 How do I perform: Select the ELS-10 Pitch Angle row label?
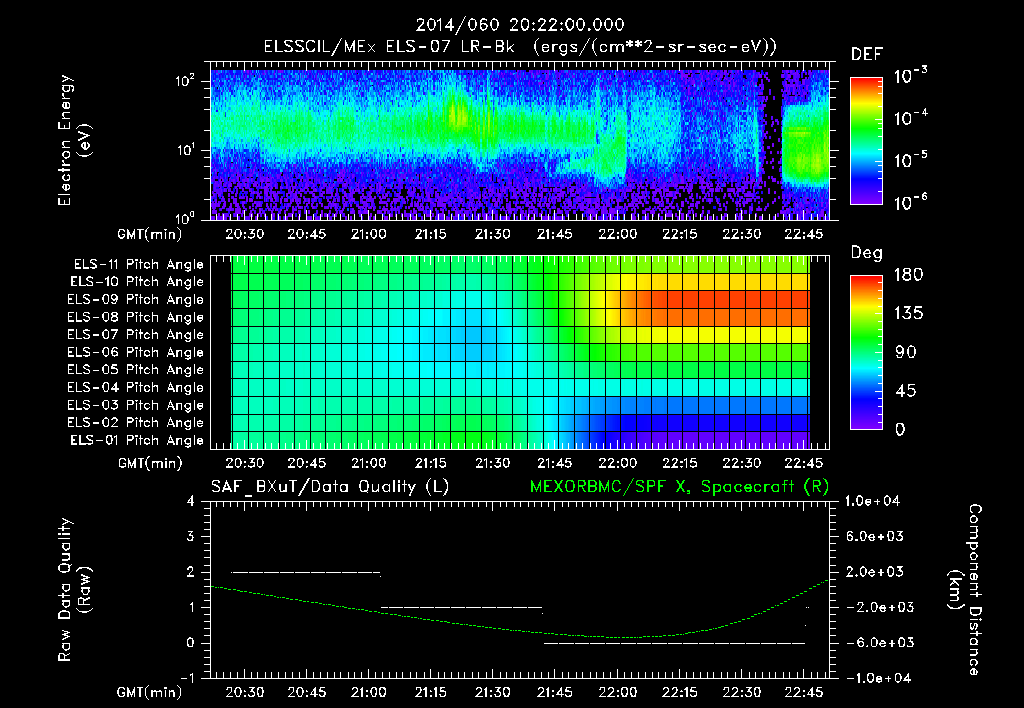click(137, 282)
